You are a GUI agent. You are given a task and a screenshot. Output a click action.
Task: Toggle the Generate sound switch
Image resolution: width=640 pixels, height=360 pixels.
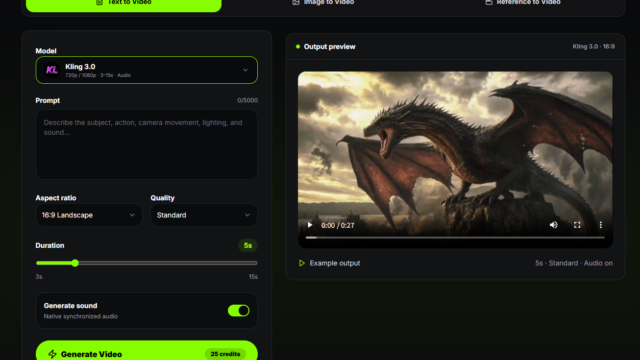tap(239, 311)
